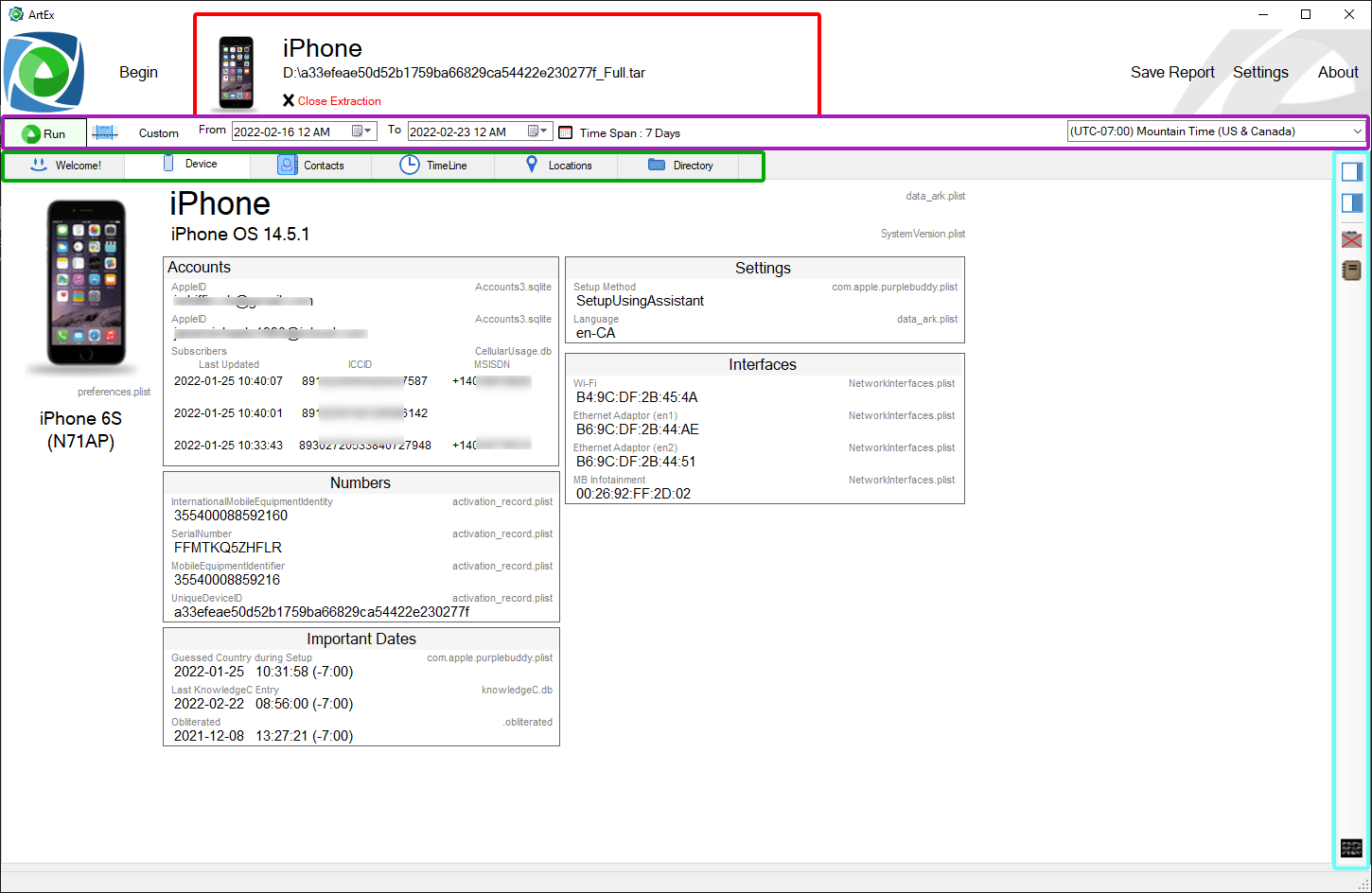Click the preferences.plist source label

click(114, 392)
